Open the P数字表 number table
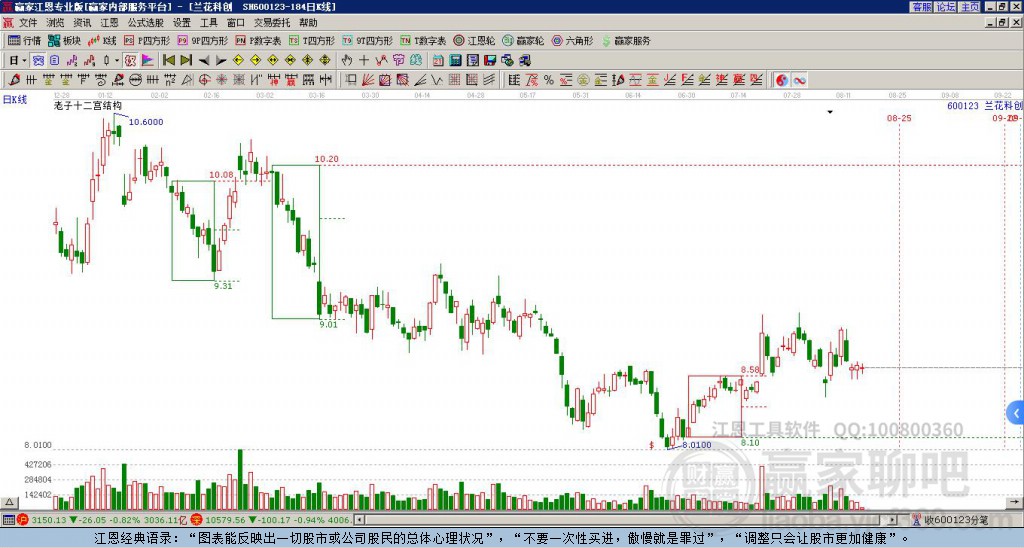 click(x=258, y=40)
